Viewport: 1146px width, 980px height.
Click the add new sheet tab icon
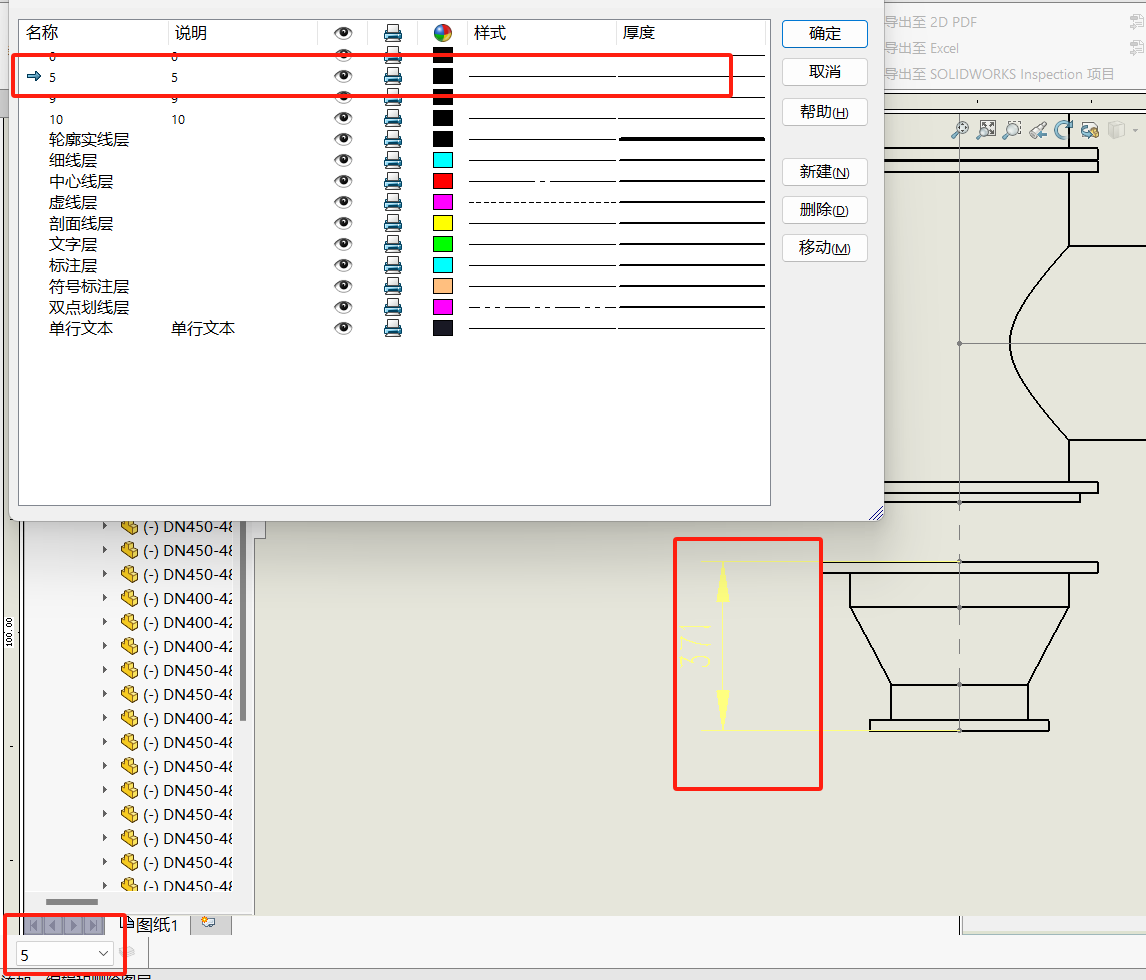[x=208, y=923]
